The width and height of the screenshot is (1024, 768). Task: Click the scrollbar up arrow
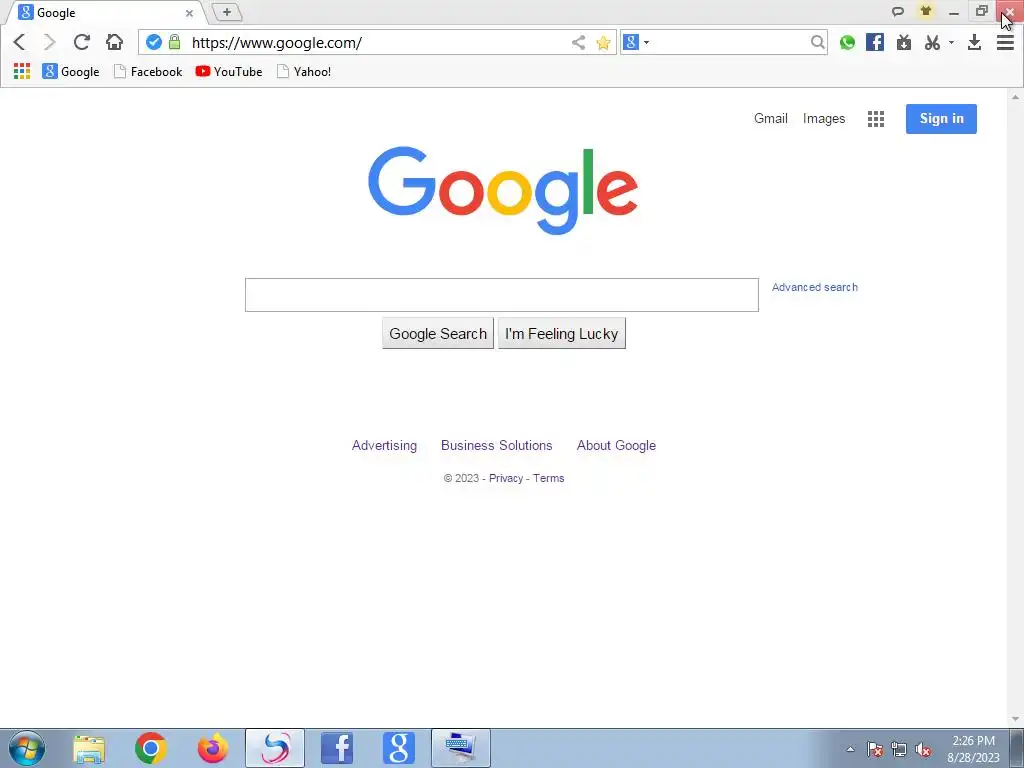tap(1015, 97)
